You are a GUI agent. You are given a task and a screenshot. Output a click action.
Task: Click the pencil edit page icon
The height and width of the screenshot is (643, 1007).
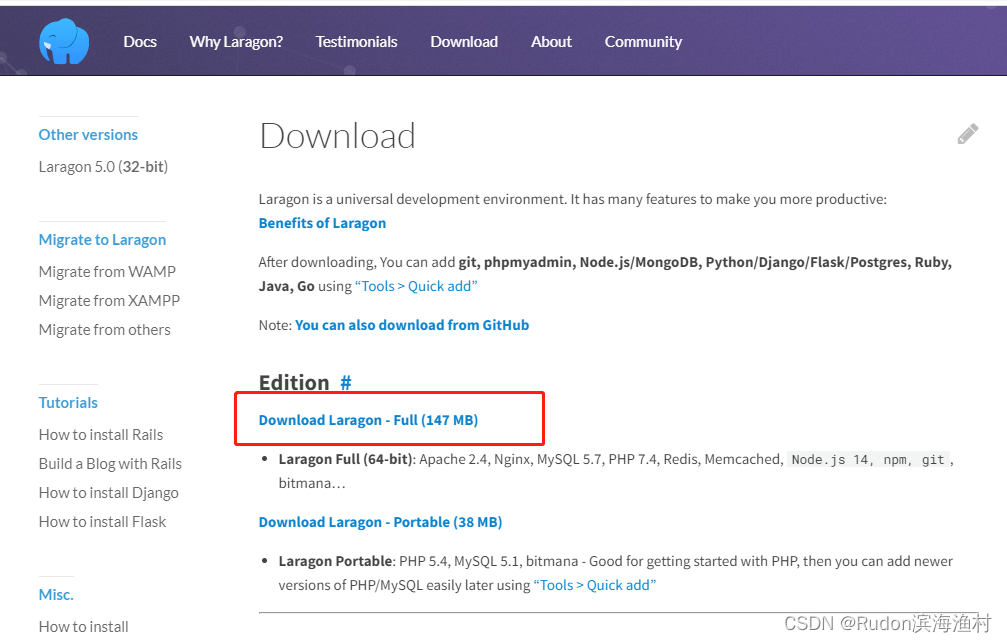click(x=968, y=134)
